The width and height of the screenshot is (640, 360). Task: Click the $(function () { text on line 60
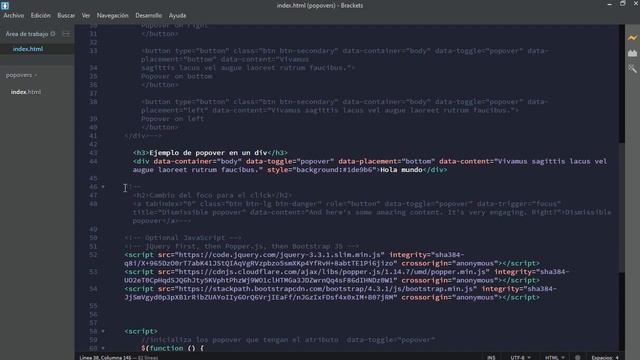pos(172,348)
